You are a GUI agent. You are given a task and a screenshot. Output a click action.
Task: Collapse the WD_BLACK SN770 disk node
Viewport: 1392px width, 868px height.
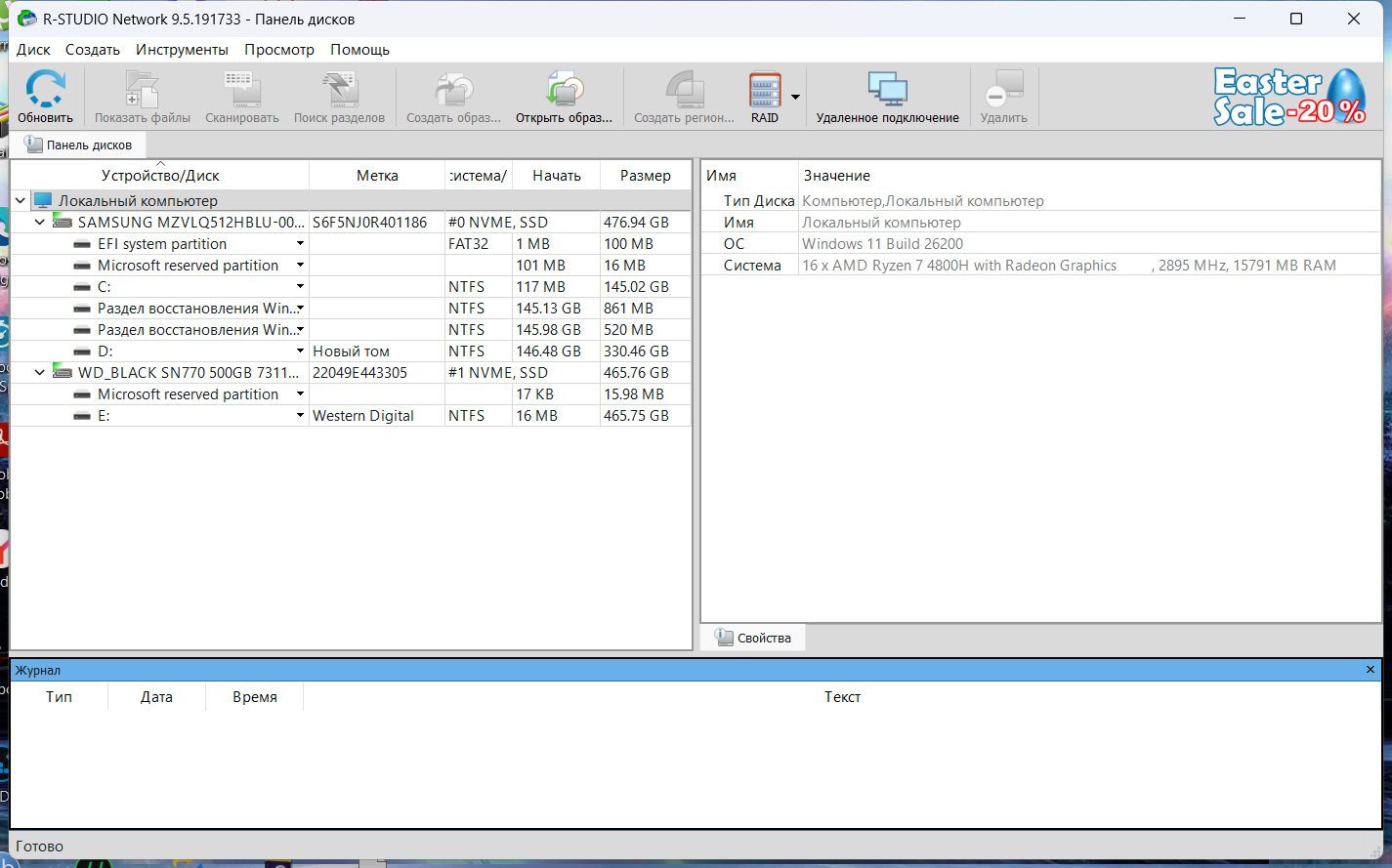pyautogui.click(x=40, y=373)
